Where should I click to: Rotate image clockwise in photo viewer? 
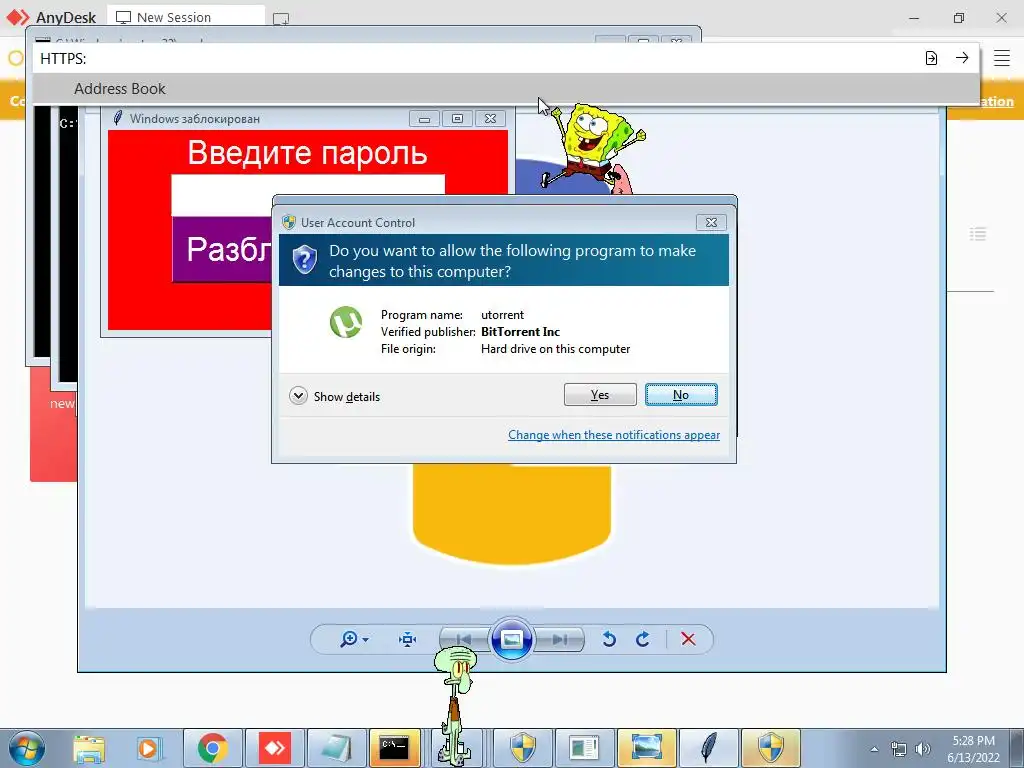pos(643,639)
